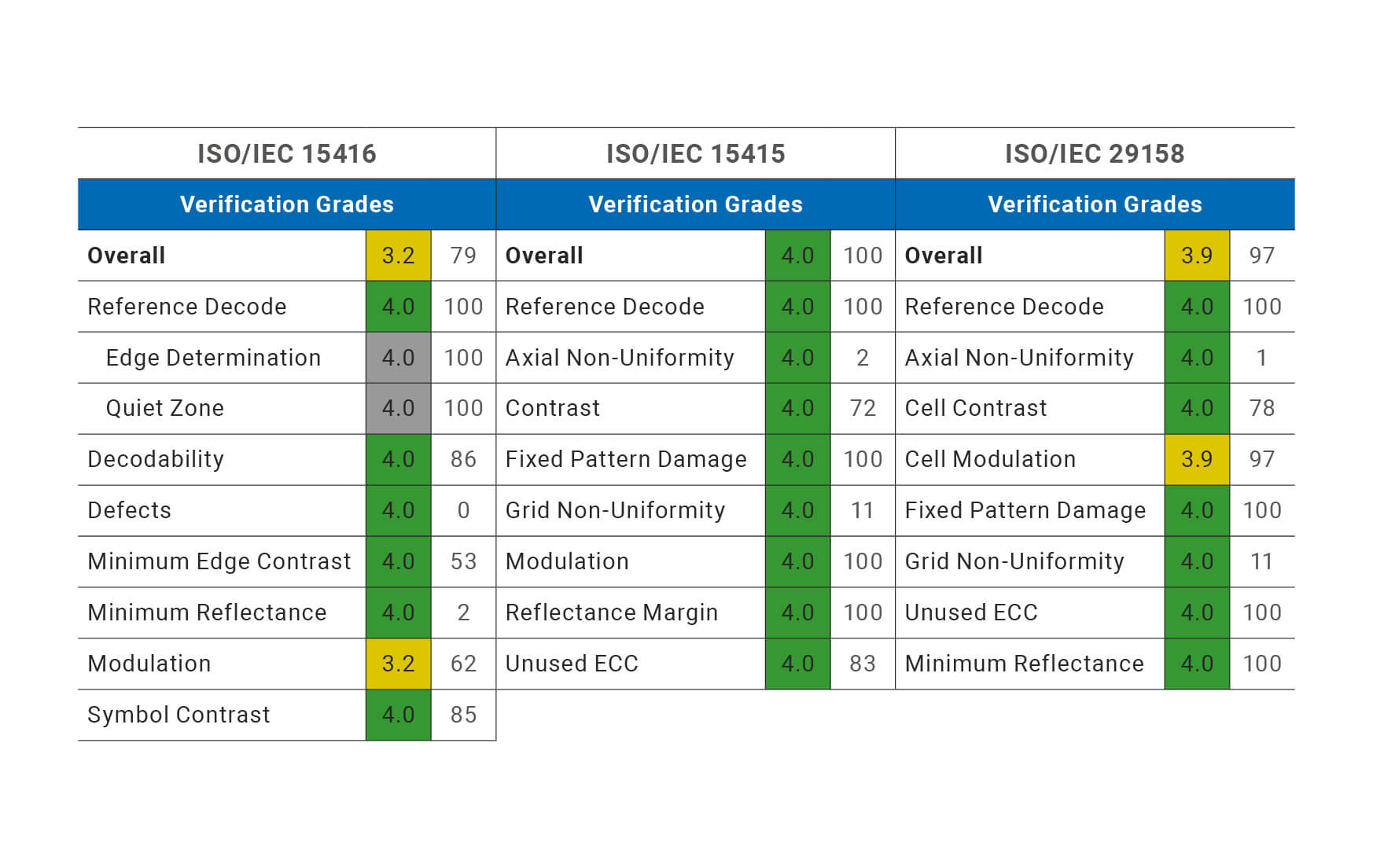The width and height of the screenshot is (1373, 868).
Task: Click the green Symbol Contrast grade cell
Action: coord(398,715)
